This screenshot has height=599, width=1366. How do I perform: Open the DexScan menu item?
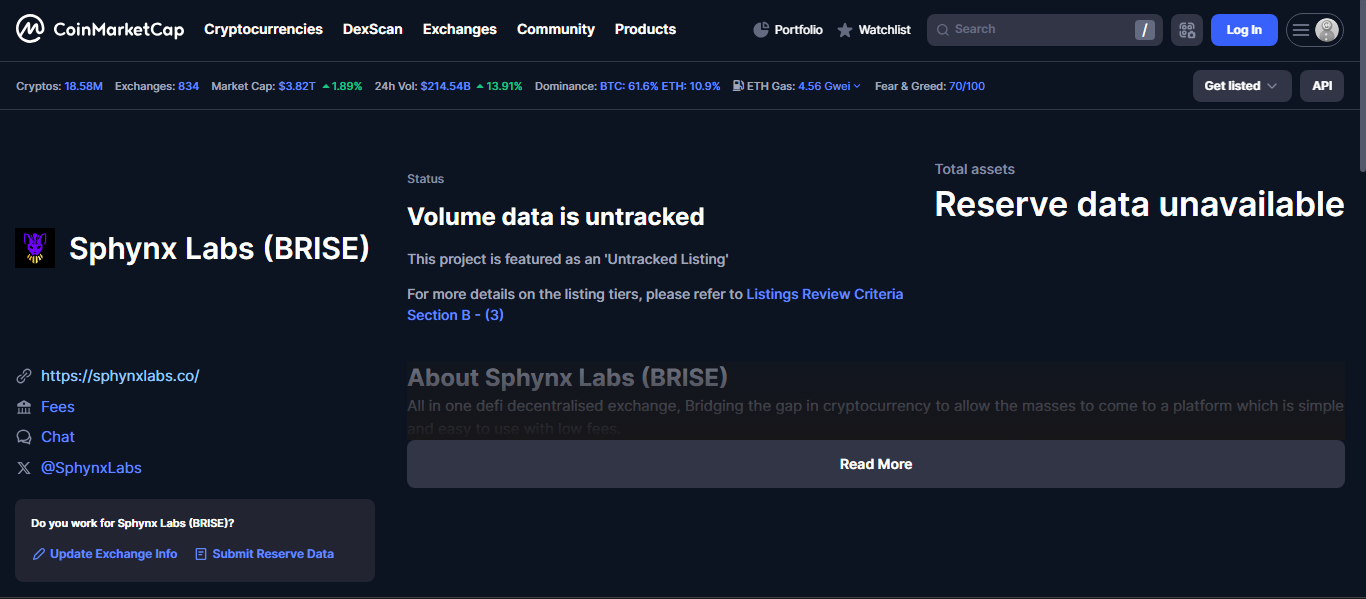(372, 30)
